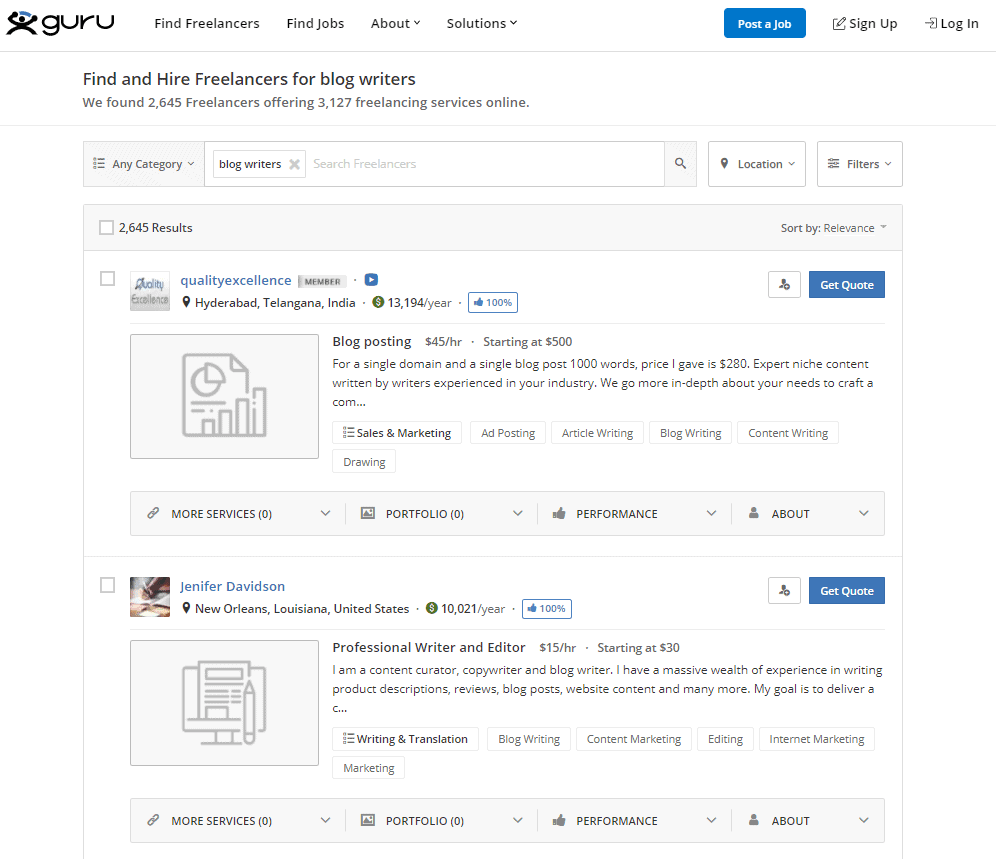Check the Jenifer Davidson result checkbox
Screen dimensions: 996x859
(x=107, y=585)
